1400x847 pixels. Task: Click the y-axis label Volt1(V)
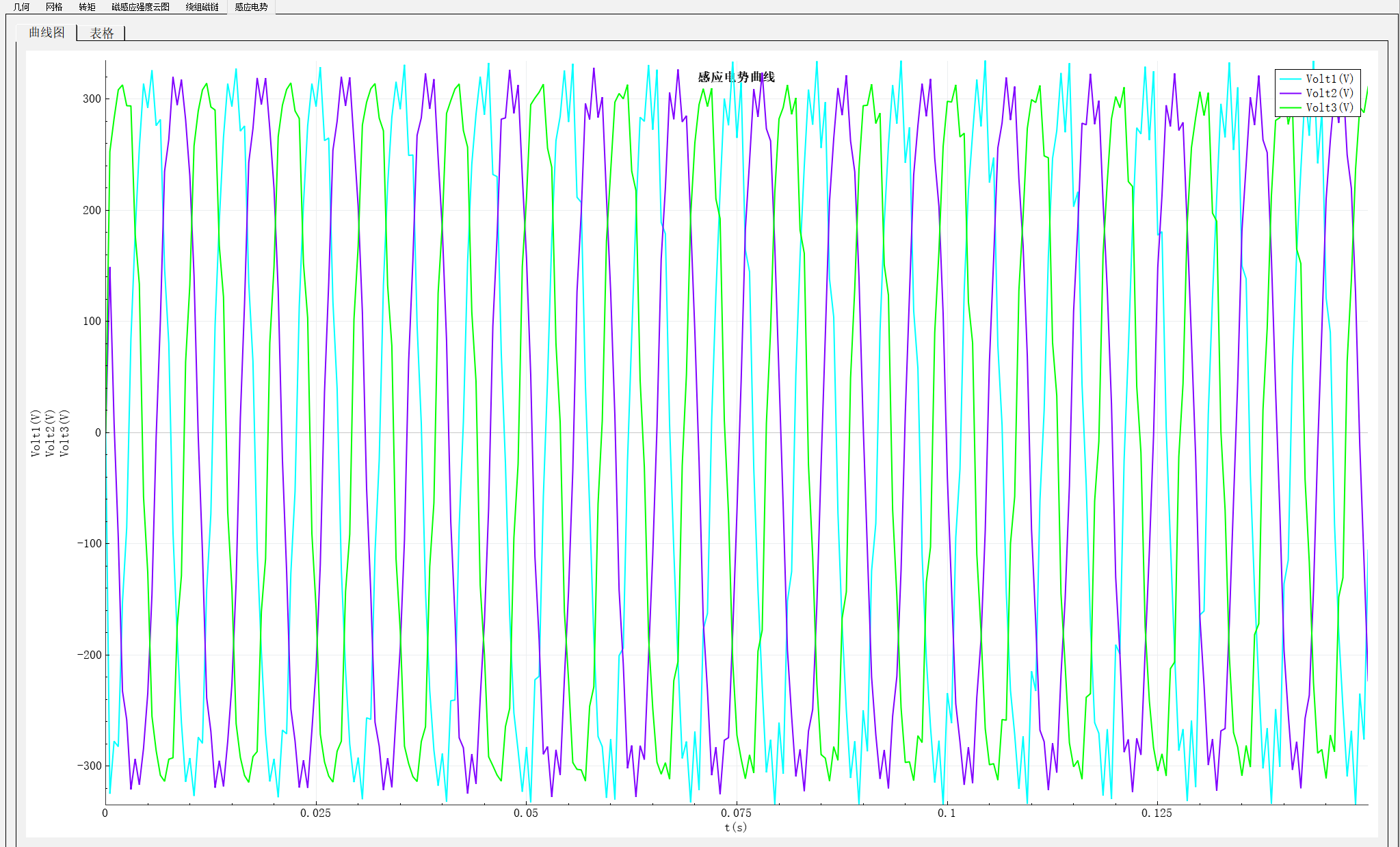36,433
